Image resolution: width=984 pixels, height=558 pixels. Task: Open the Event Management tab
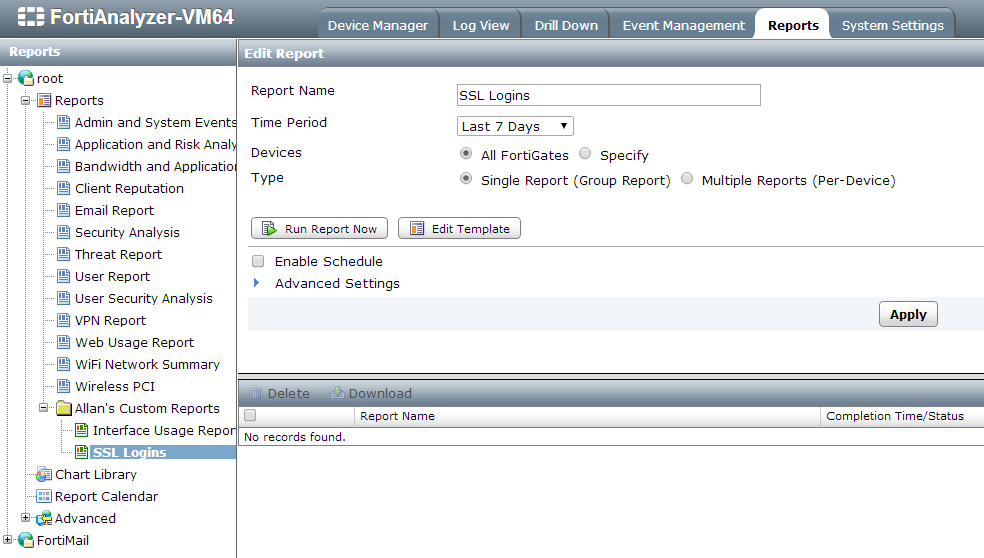tap(683, 26)
